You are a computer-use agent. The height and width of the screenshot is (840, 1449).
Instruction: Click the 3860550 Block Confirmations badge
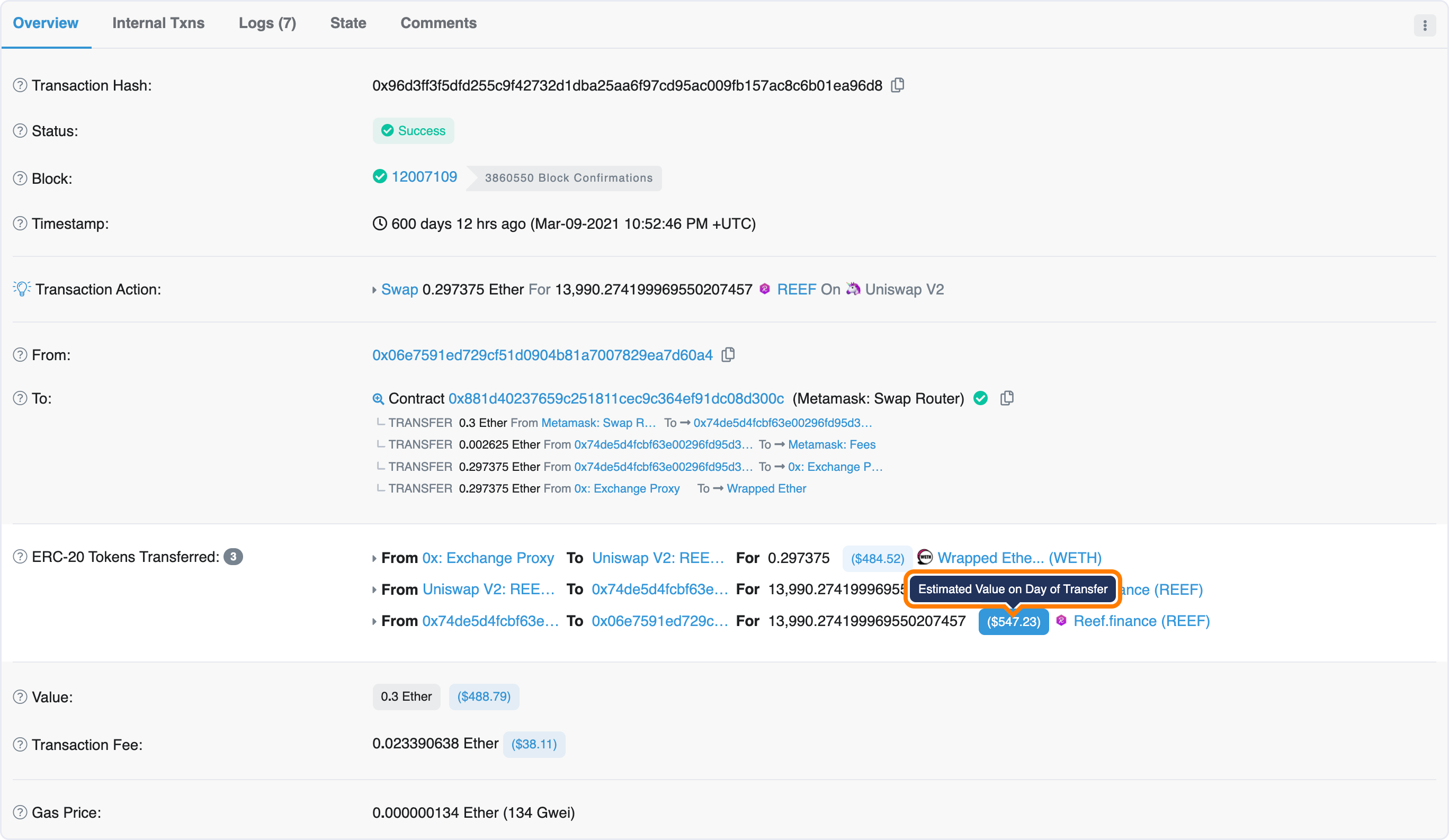pos(564,177)
